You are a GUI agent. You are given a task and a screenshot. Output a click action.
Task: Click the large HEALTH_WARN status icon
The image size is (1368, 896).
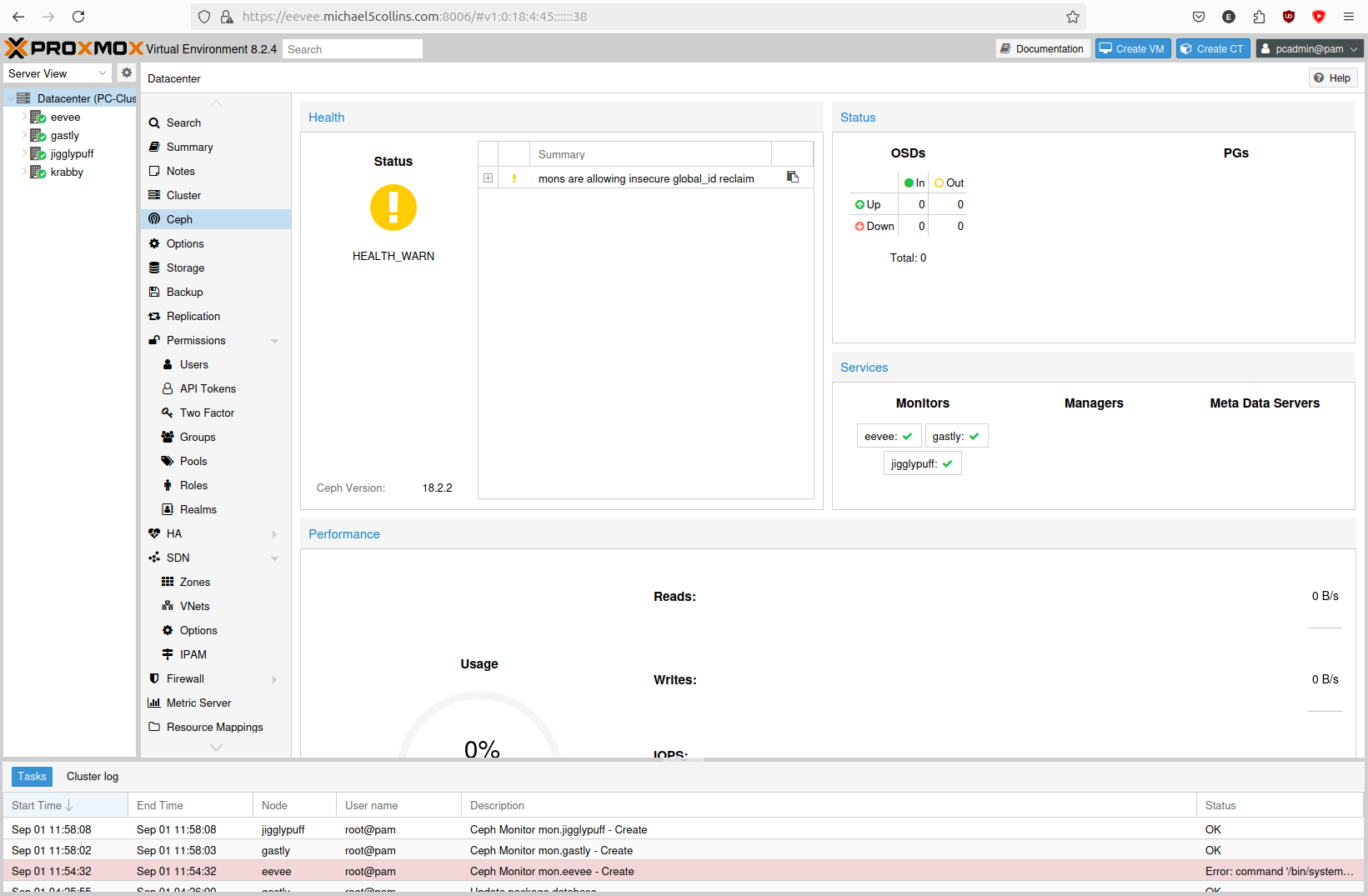point(393,208)
